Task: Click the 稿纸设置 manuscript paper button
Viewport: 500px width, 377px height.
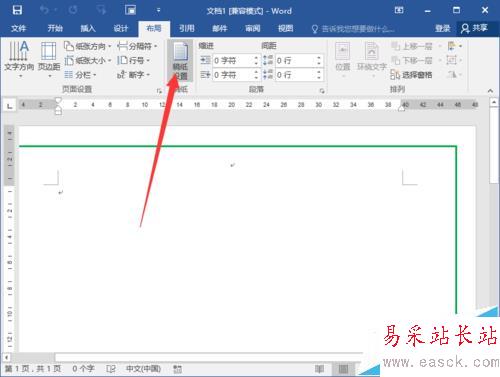Action: tap(180, 61)
